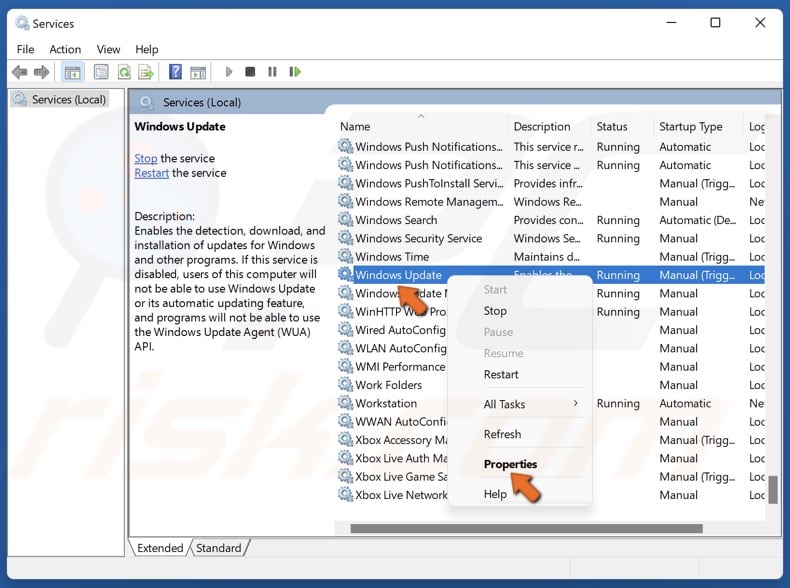Open the blue Help question mark icon
The height and width of the screenshot is (588, 790).
tap(175, 72)
